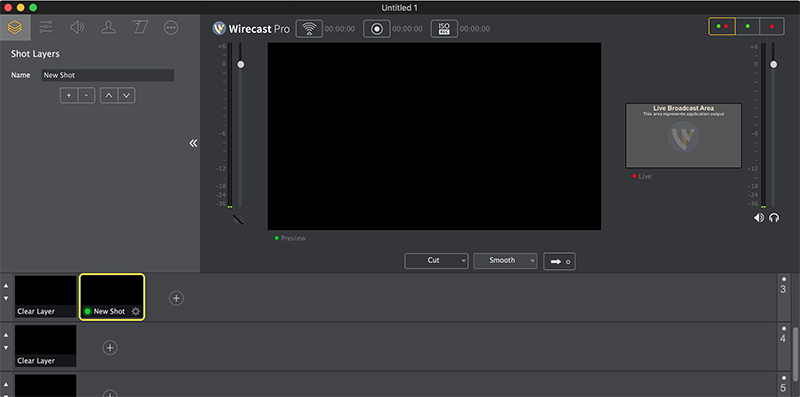Mute live output speaker icon

(759, 218)
